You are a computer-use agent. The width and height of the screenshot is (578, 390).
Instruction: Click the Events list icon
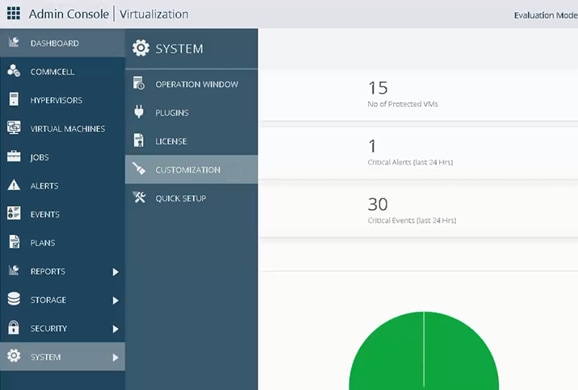14,213
